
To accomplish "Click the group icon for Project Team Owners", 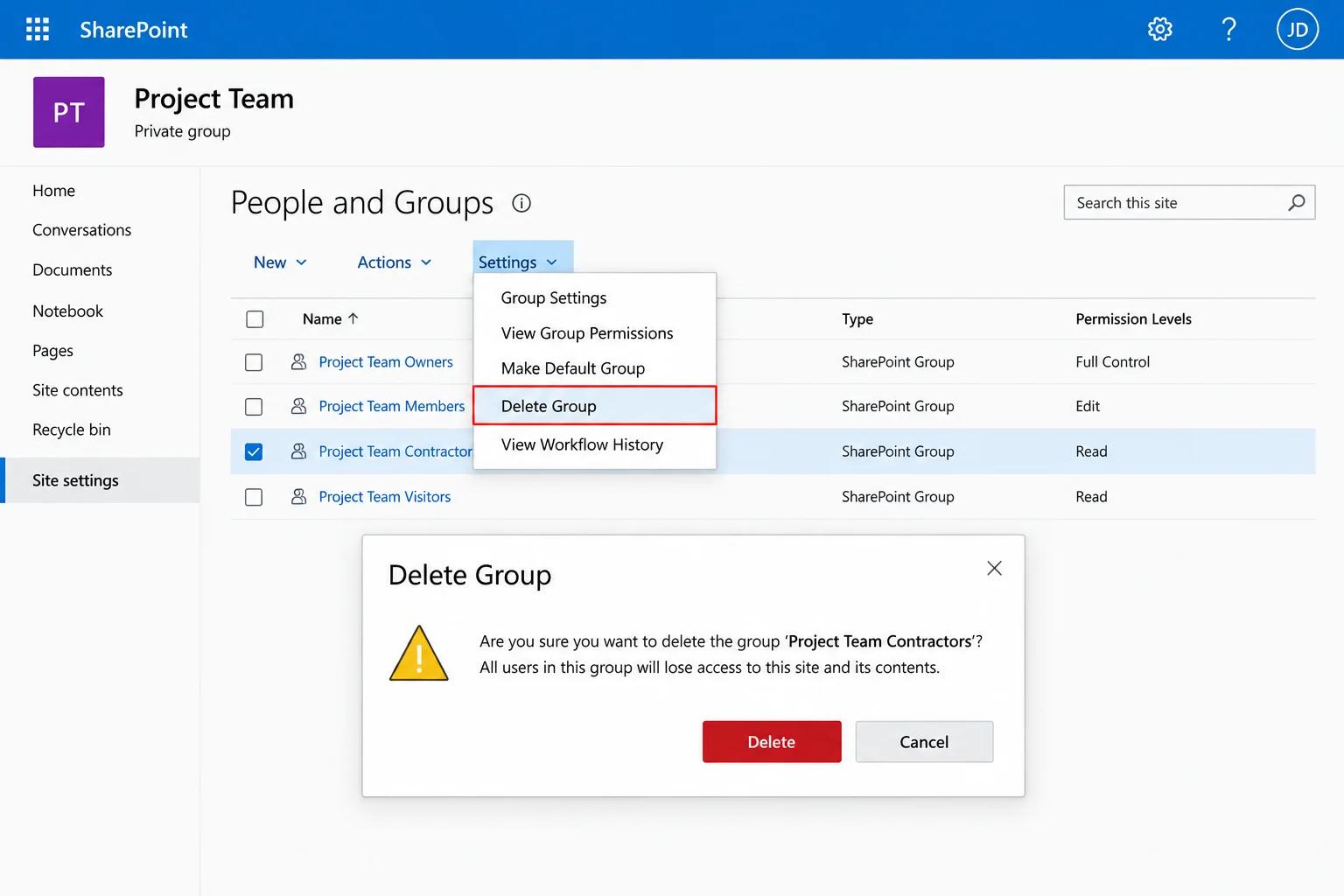I will 298,361.
